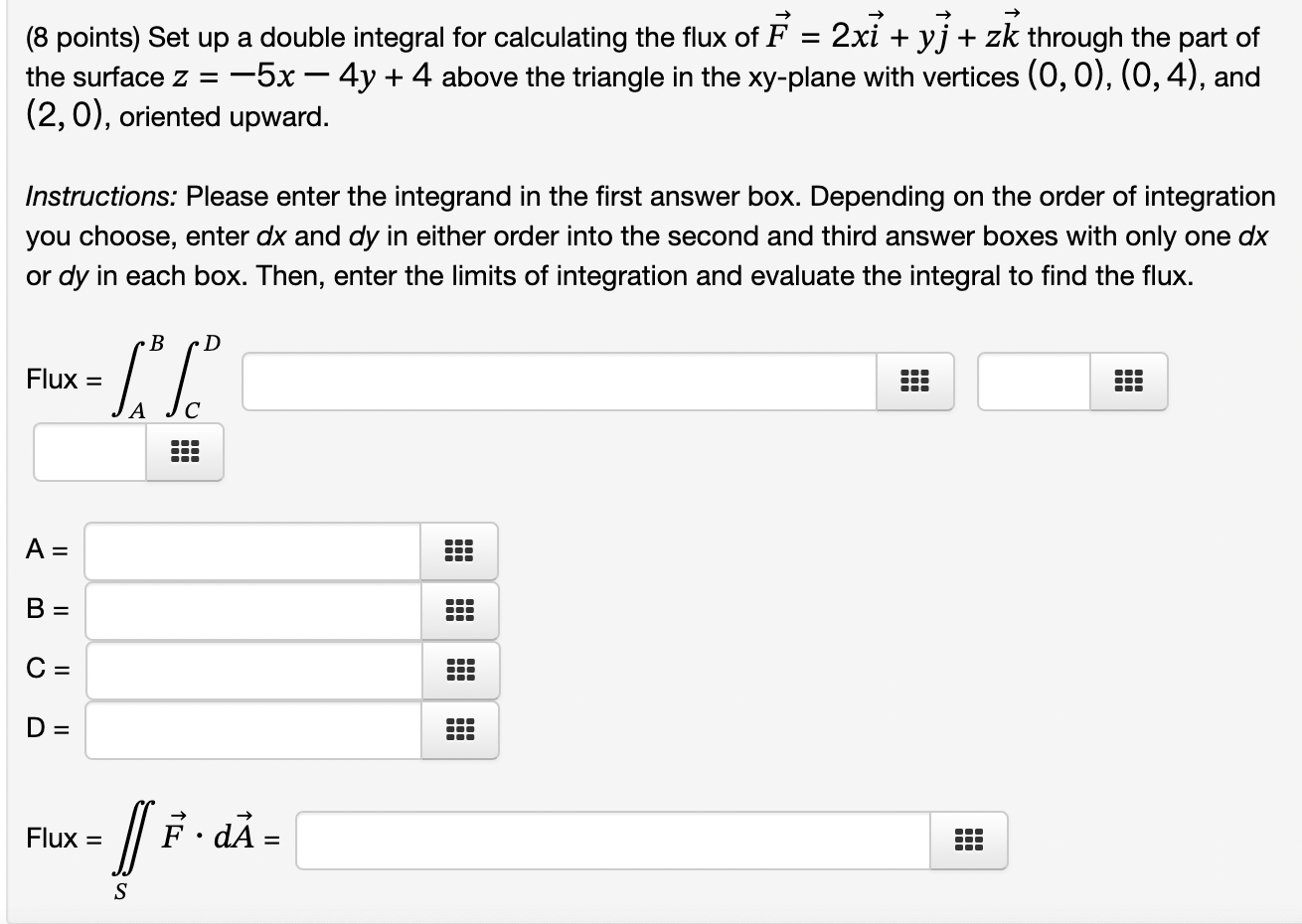
Task: Open the math palette for the A limit
Action: click(x=458, y=550)
